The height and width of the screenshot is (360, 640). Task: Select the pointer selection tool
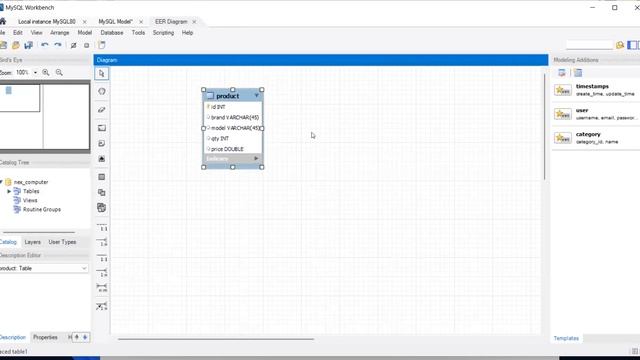102,73
